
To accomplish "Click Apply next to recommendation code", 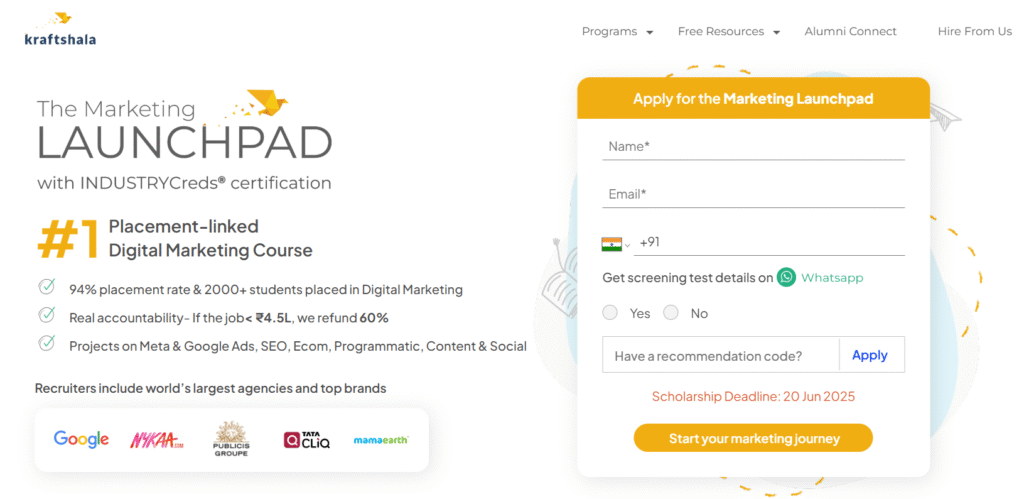I will (870, 355).
